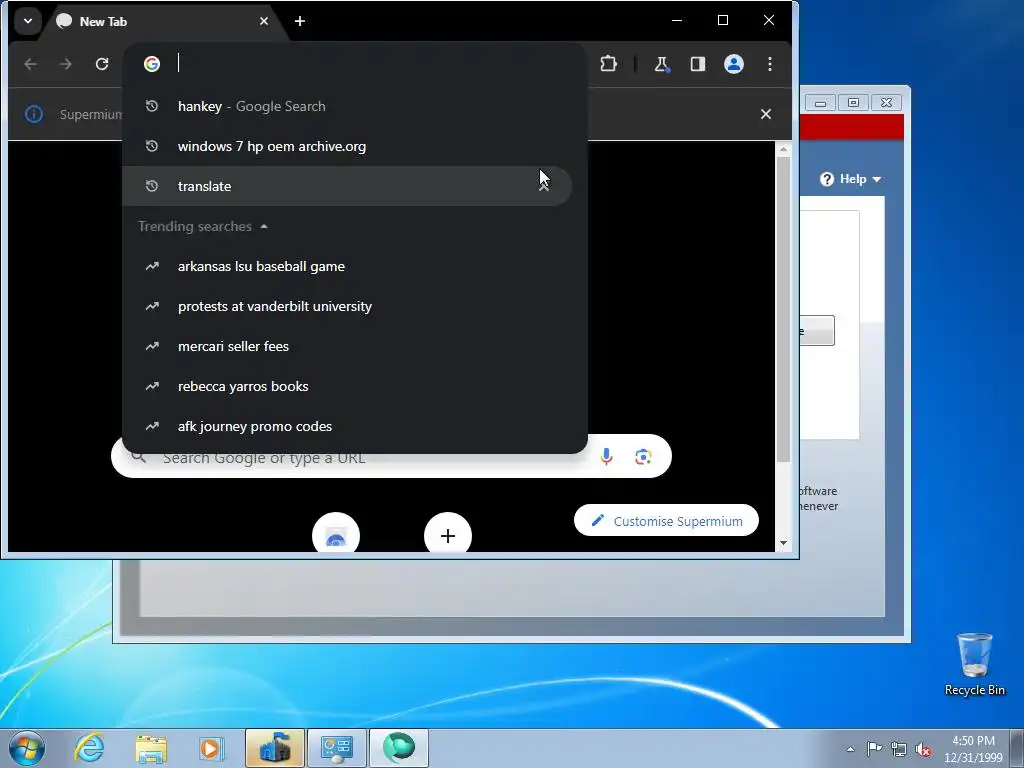Click the page scrollbar up arrow
The height and width of the screenshot is (768, 1024).
783,150
